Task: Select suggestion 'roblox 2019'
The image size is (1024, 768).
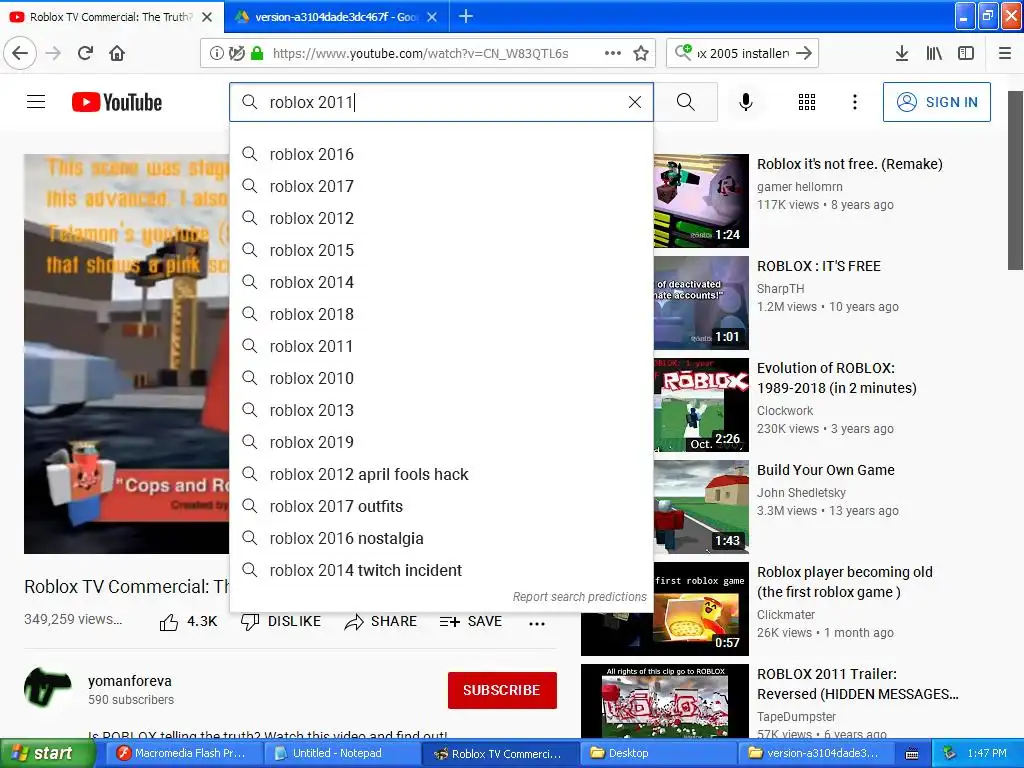Action: (x=441, y=442)
